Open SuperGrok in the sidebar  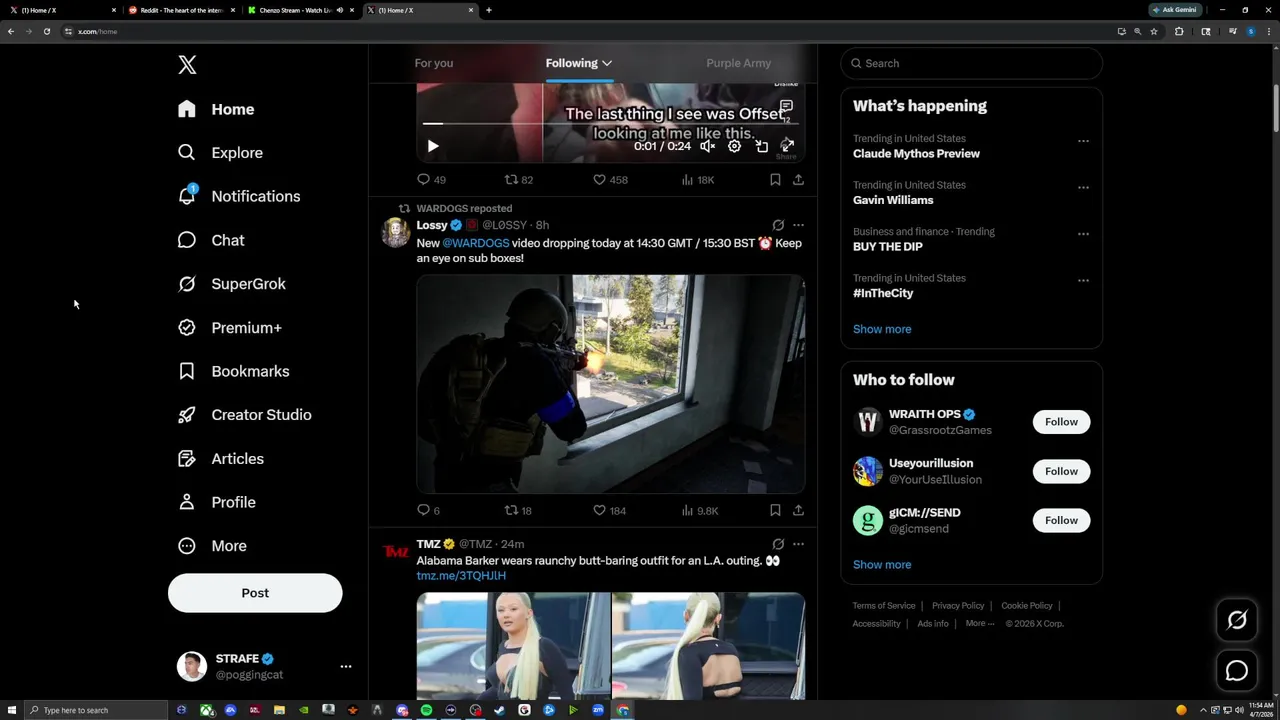(232, 284)
